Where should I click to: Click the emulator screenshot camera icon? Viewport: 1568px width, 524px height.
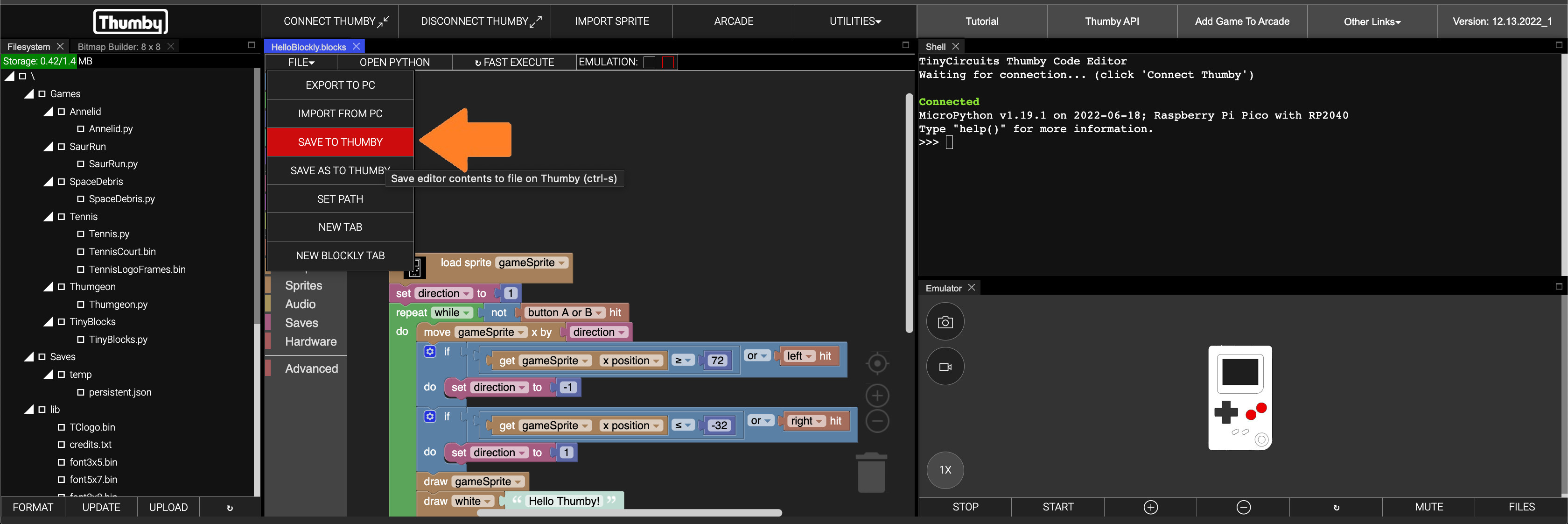coord(945,322)
